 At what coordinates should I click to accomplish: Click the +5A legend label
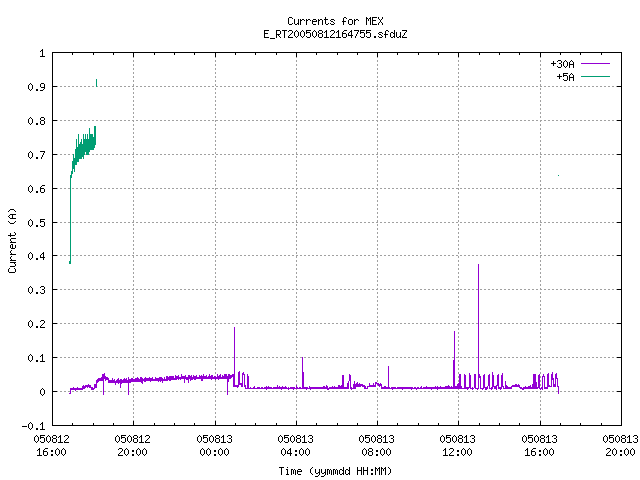click(565, 77)
